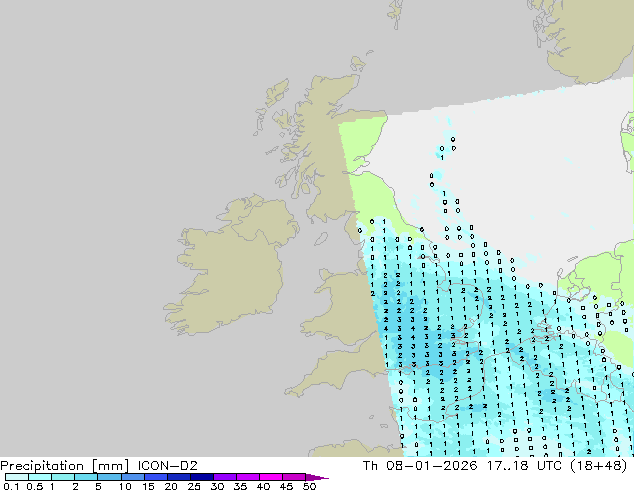Click the 'ICON-D2' model label
Viewport: 634px width, 490px height.
point(167,466)
